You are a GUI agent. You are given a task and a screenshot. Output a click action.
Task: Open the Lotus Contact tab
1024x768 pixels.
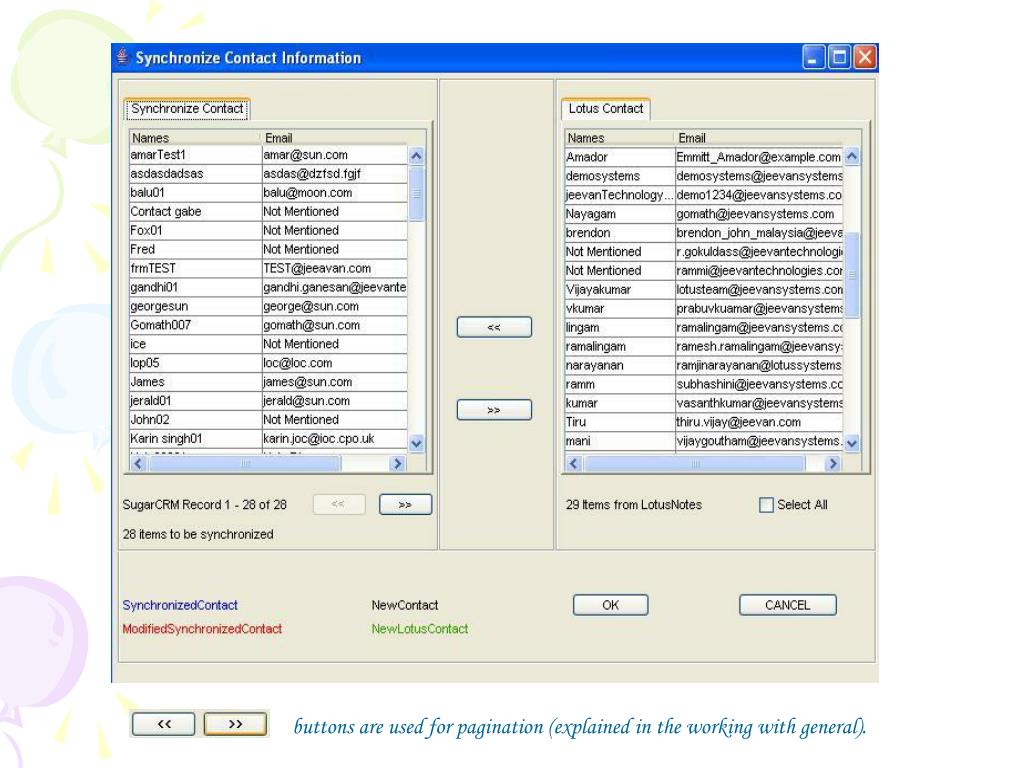(605, 109)
